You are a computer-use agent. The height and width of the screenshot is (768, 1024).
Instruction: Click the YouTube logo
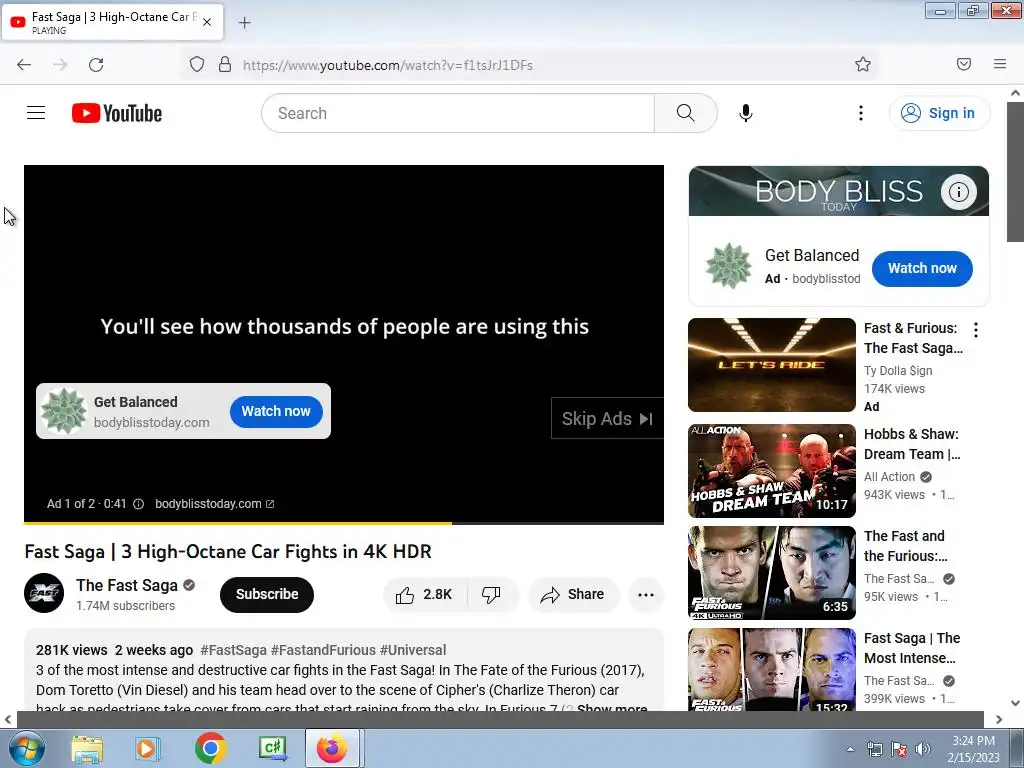coord(117,113)
